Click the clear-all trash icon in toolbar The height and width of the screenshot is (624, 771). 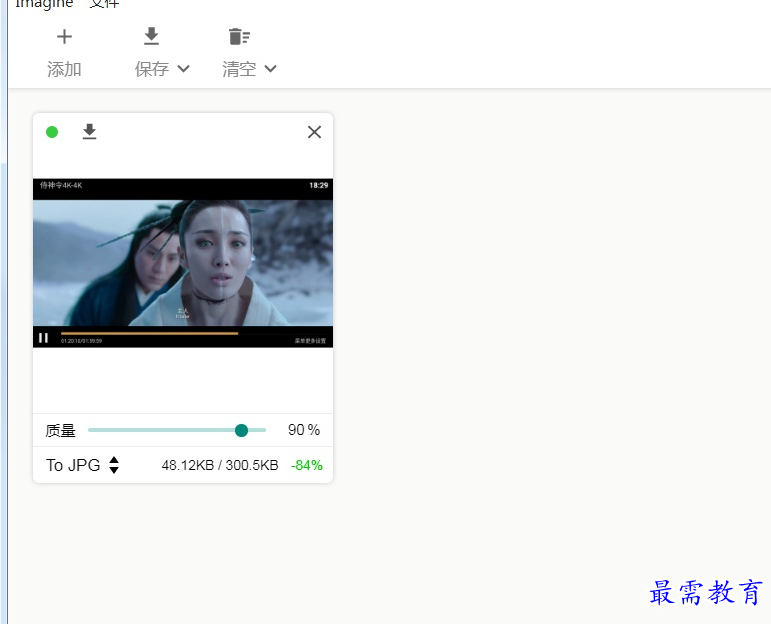[238, 37]
